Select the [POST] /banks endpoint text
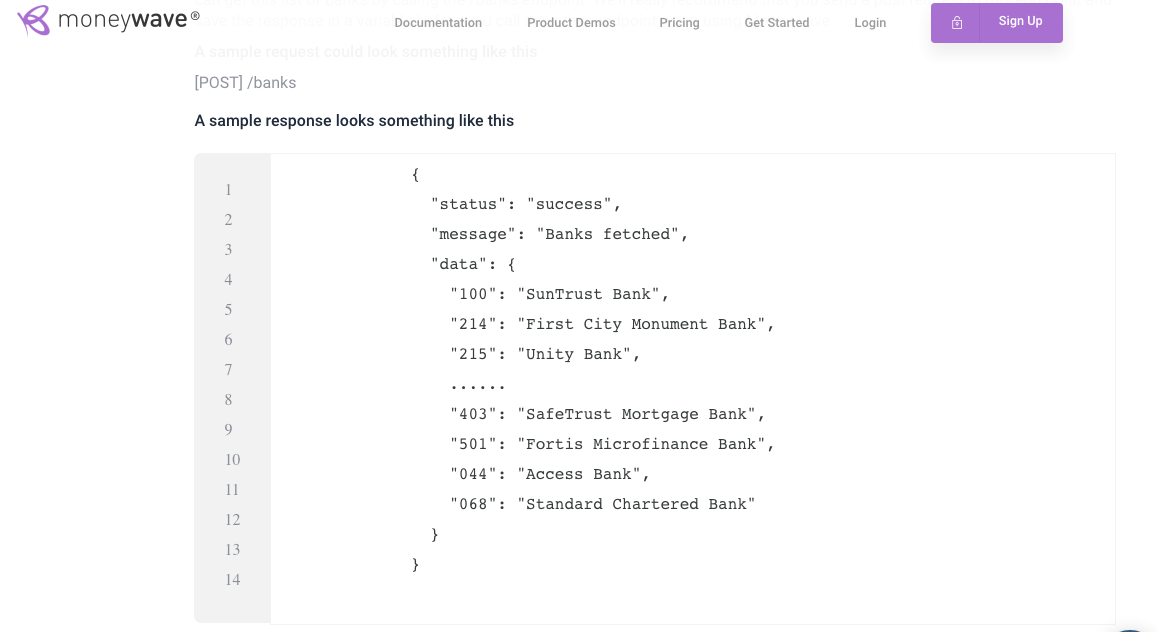Image resolution: width=1157 pixels, height=632 pixels. coord(245,83)
